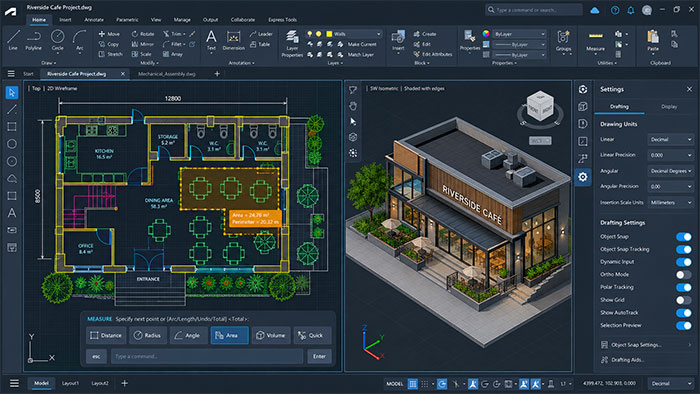Toggle Selection Preview switch
The height and width of the screenshot is (394, 700).
[x=683, y=325]
